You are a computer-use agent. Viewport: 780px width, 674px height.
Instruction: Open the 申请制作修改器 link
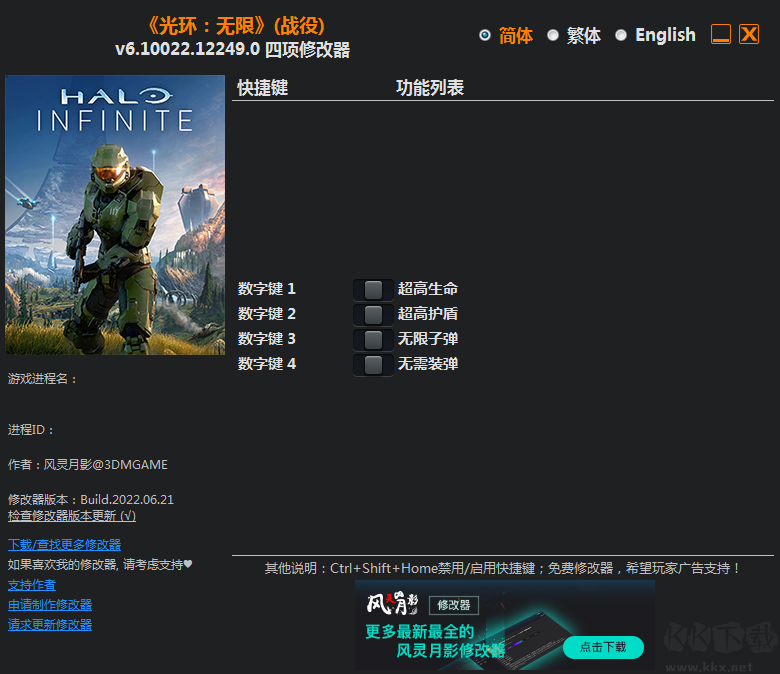pyautogui.click(x=50, y=605)
